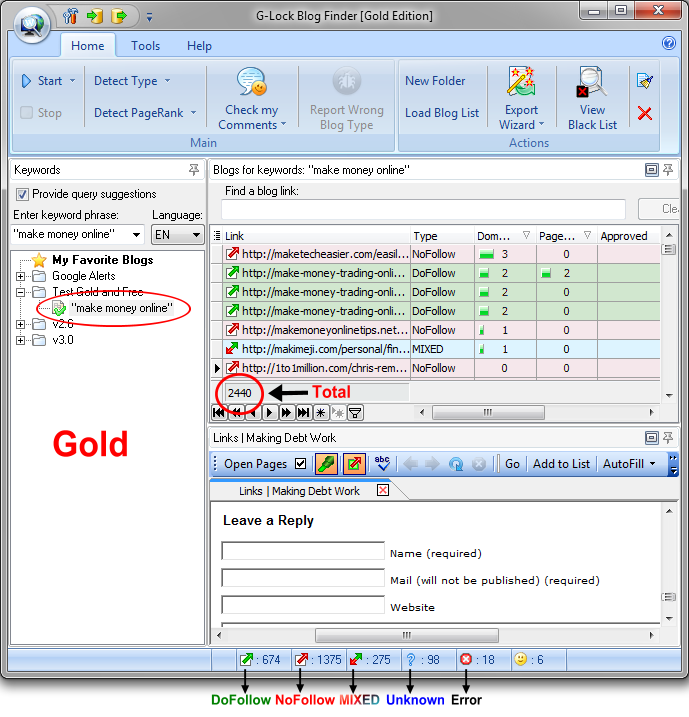Image resolution: width=689 pixels, height=717 pixels.
Task: Click the Stop checkbox button
Action: pos(27,112)
